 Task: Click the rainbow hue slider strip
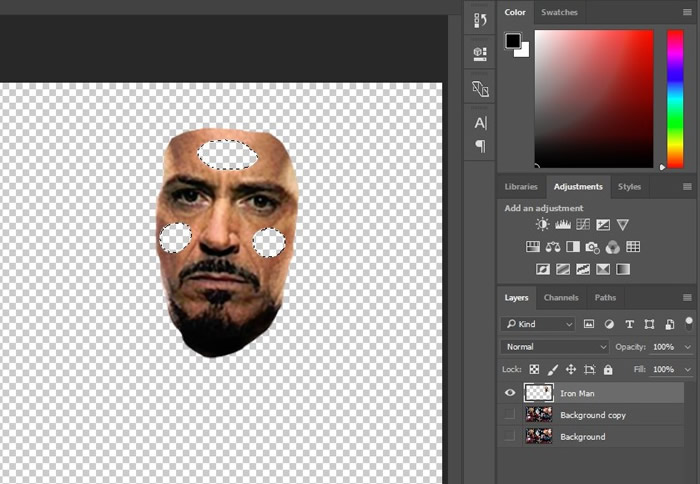pos(675,99)
